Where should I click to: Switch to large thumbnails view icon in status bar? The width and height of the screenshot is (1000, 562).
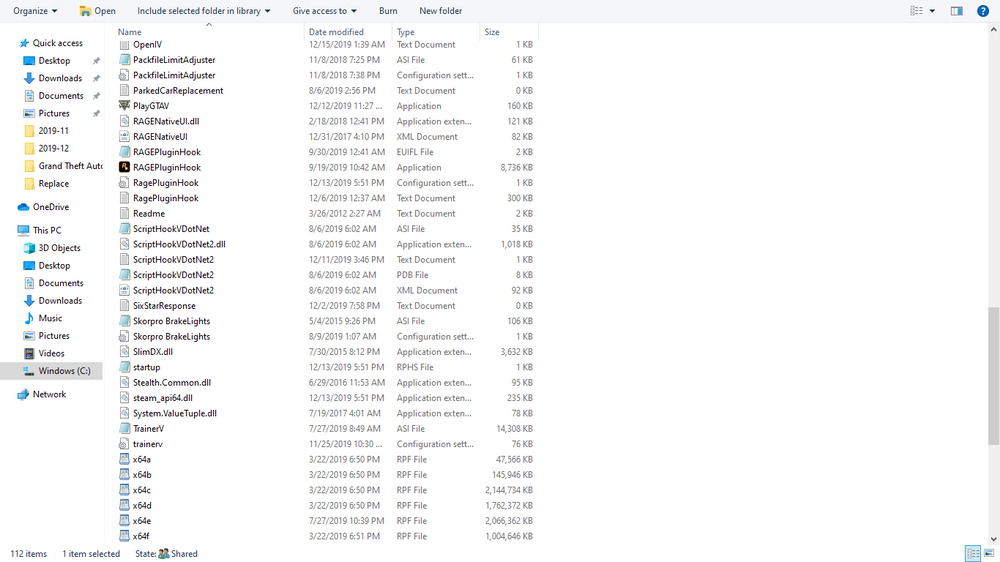[989, 553]
